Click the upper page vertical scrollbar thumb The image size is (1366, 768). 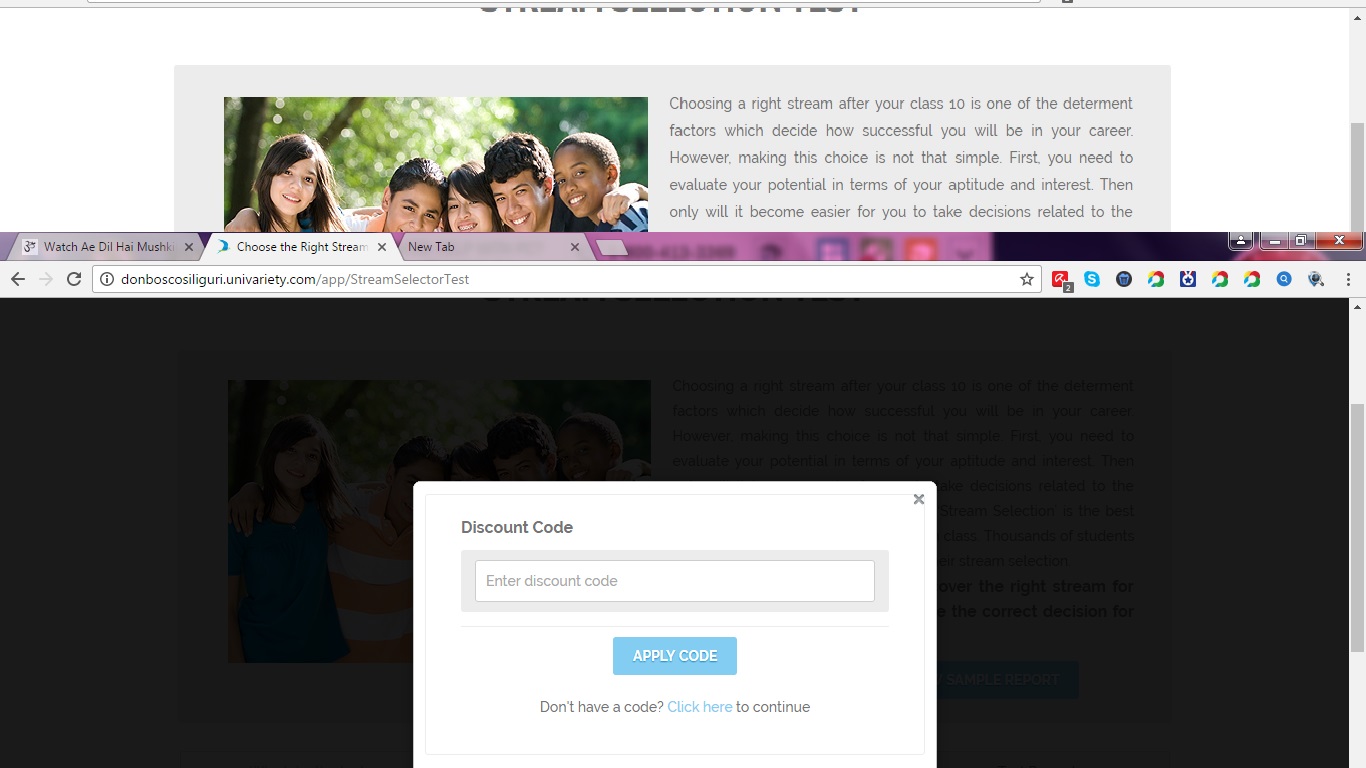[x=1357, y=178]
